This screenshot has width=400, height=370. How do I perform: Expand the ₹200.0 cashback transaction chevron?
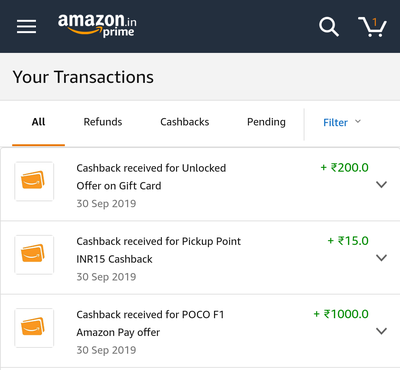pos(381,184)
